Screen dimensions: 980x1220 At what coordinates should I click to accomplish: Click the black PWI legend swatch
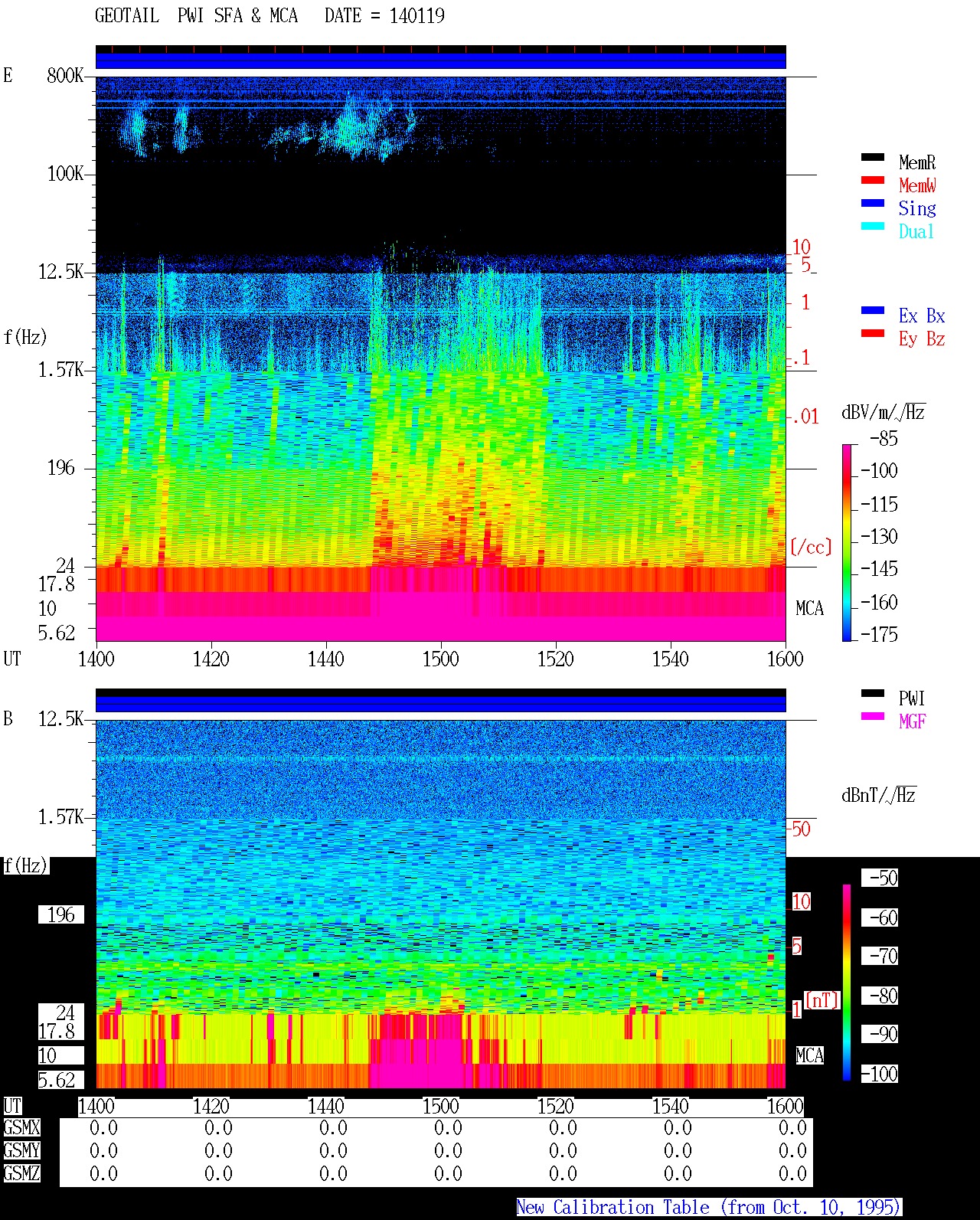click(873, 693)
